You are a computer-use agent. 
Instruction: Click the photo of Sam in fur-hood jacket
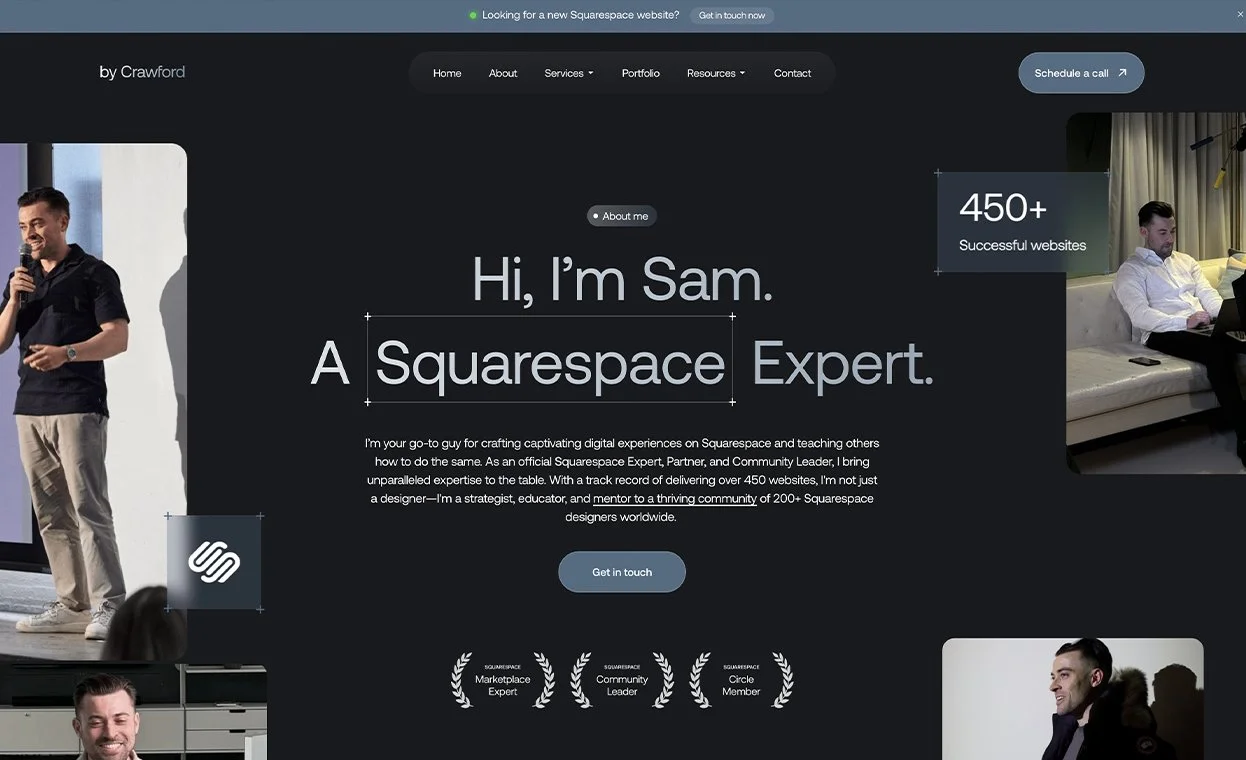[1073, 699]
